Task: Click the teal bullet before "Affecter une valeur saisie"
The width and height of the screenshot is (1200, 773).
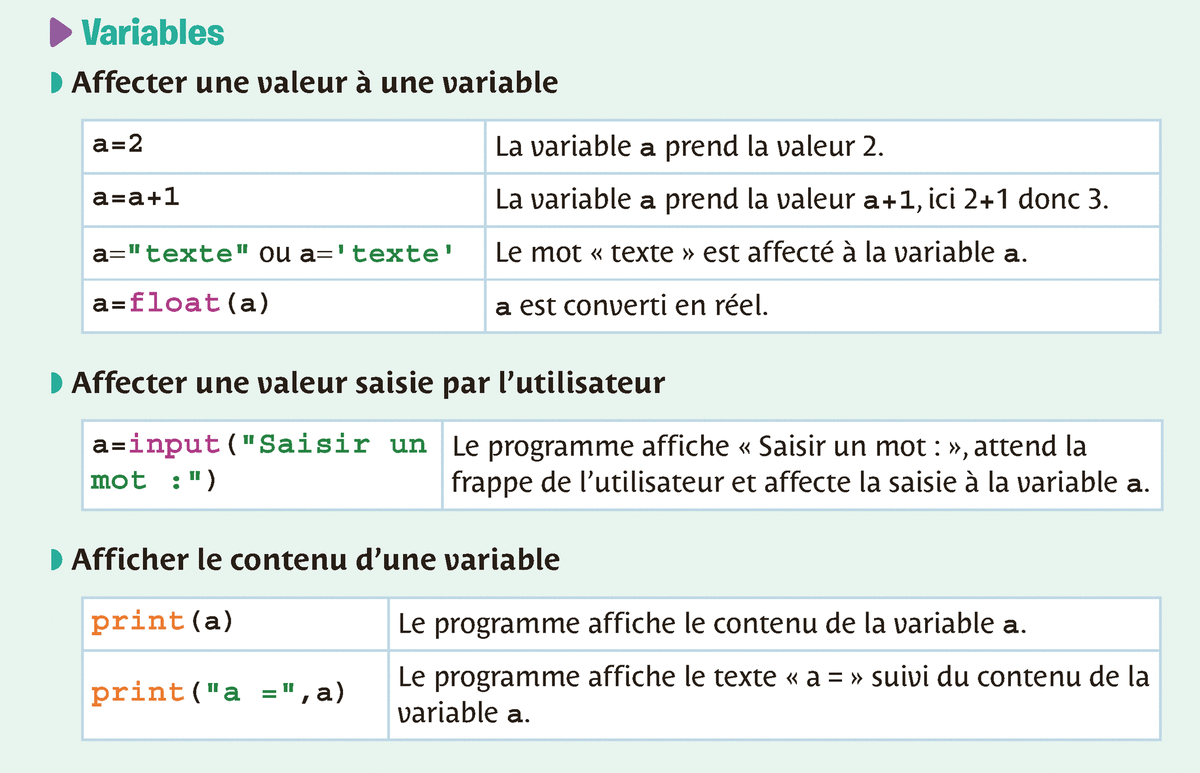Action: tap(56, 383)
